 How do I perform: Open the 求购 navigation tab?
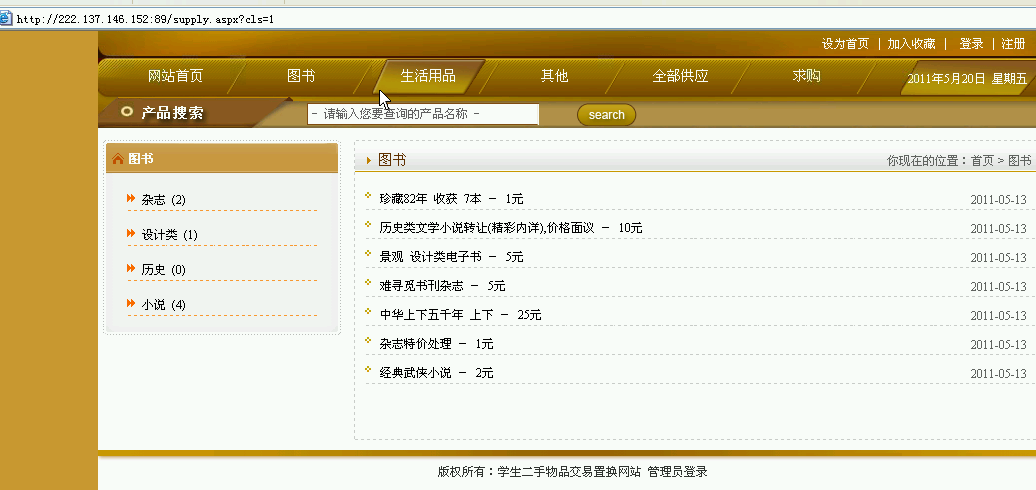806,76
